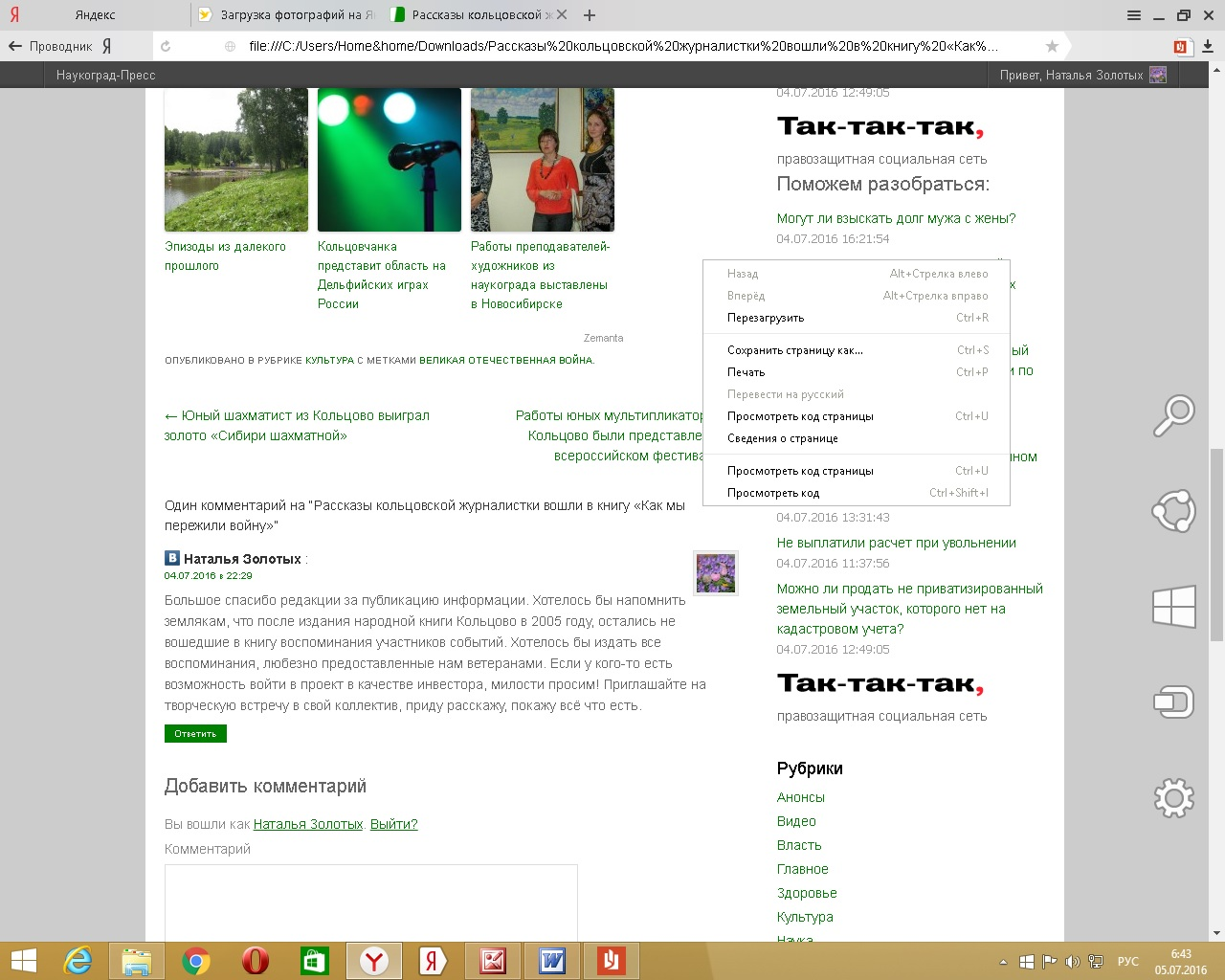Open the Search charm magnifier
This screenshot has height=980, width=1225.
point(1173,416)
